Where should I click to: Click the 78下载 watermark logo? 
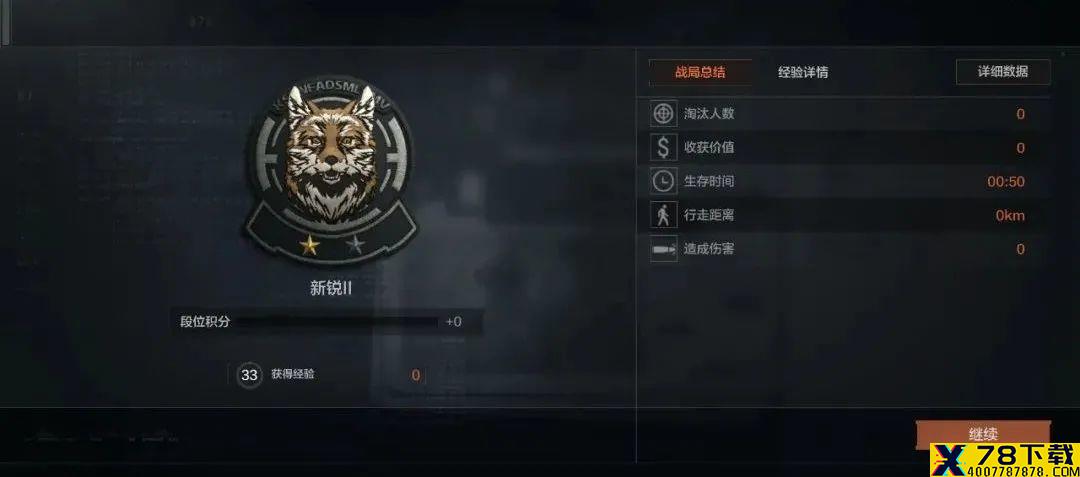1004,460
